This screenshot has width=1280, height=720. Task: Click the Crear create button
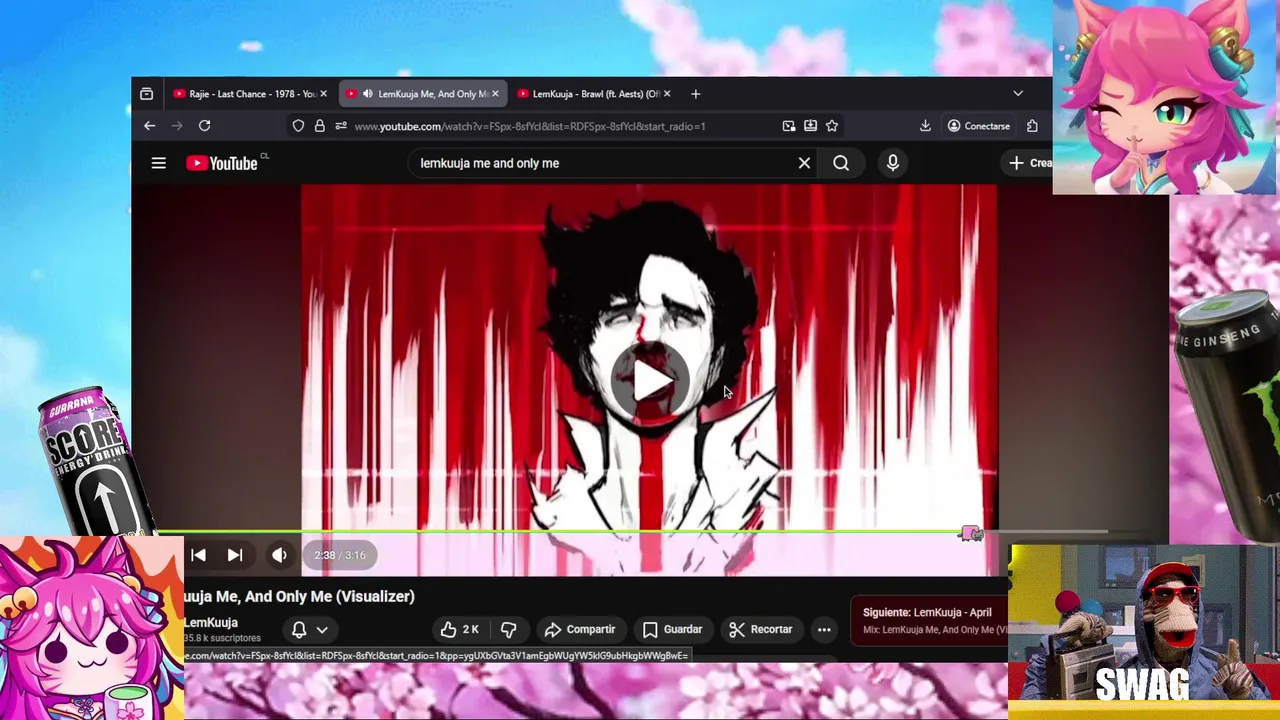point(1028,163)
